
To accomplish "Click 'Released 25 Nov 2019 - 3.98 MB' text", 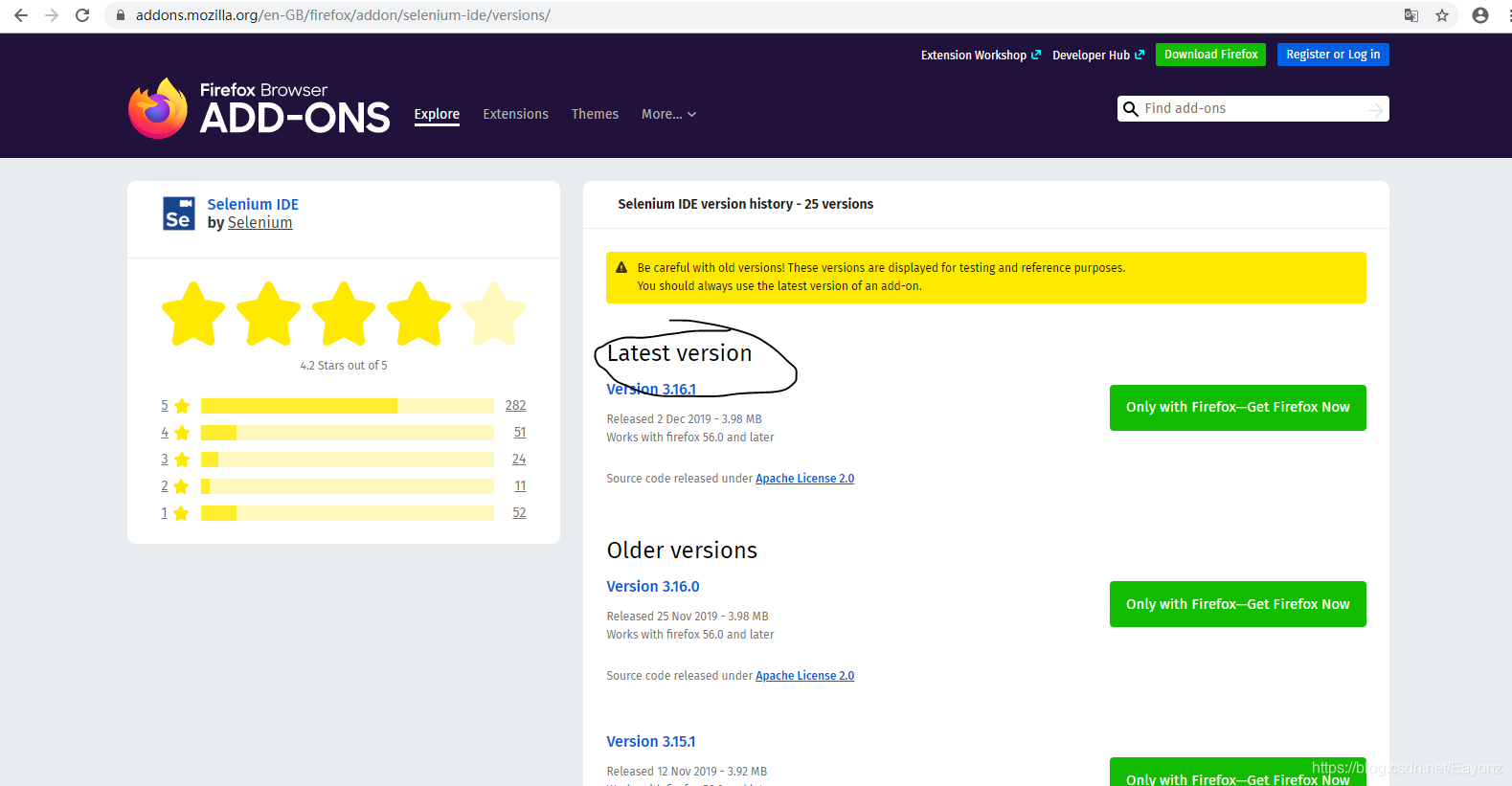I will [688, 617].
